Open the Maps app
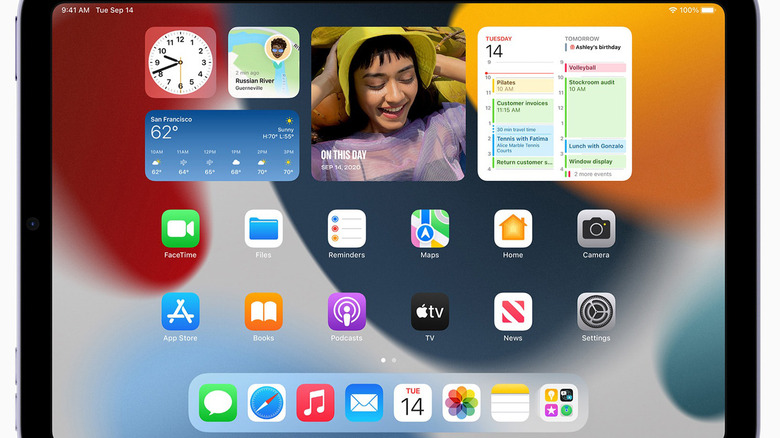780x438 pixels. (x=430, y=229)
